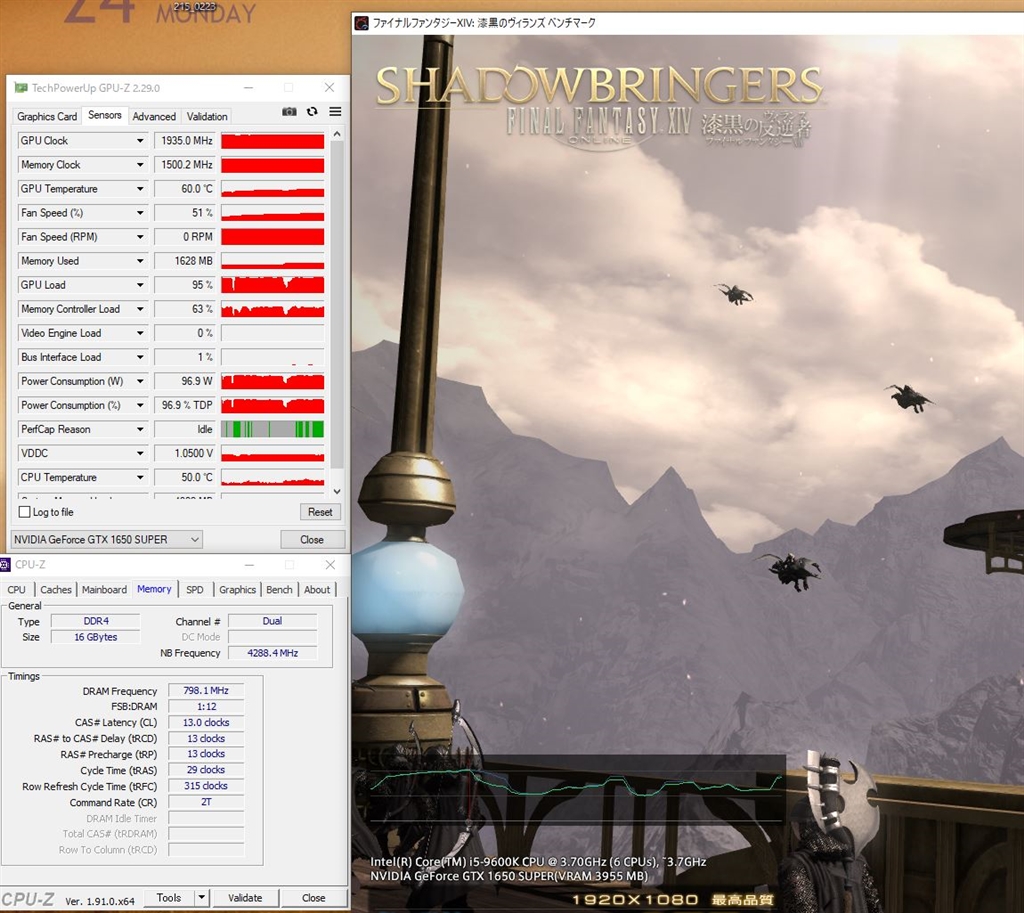The image size is (1024, 913).
Task: Click the Command Rate value 2T
Action: click(x=206, y=802)
